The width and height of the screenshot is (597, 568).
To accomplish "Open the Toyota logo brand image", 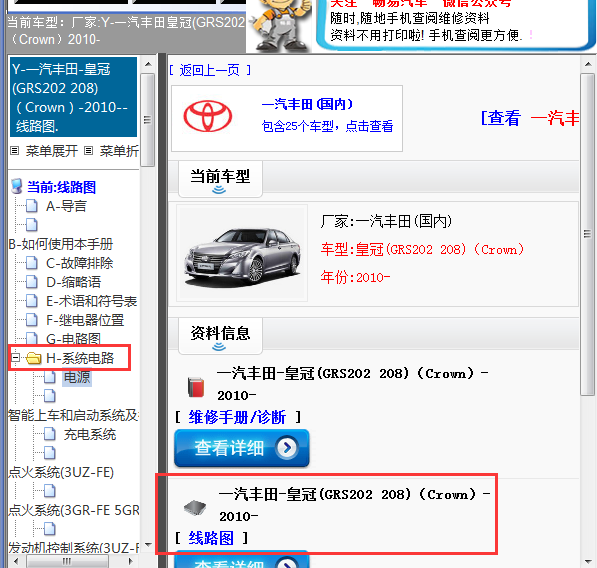I will [x=208, y=116].
